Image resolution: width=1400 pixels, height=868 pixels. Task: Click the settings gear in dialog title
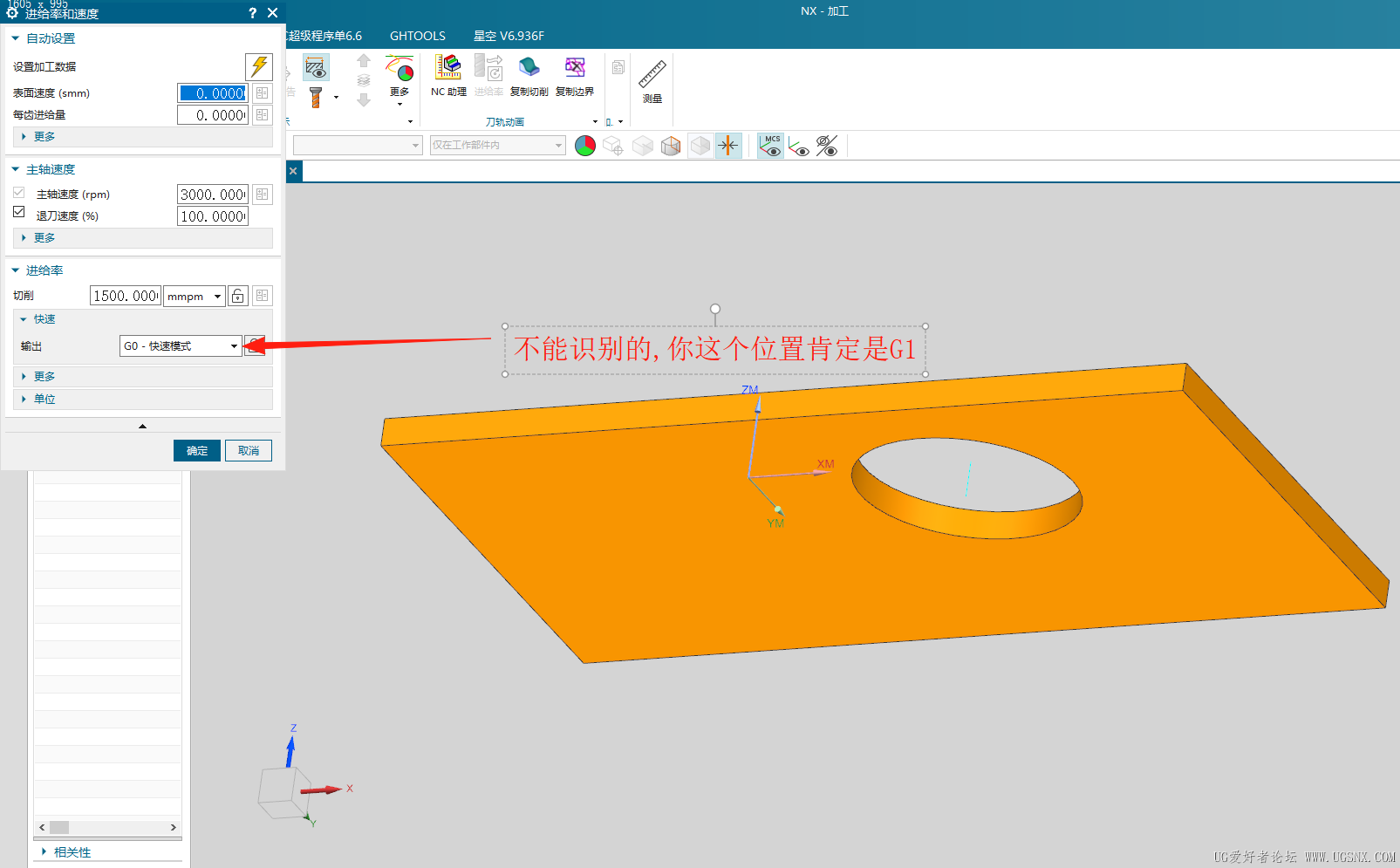(x=12, y=13)
